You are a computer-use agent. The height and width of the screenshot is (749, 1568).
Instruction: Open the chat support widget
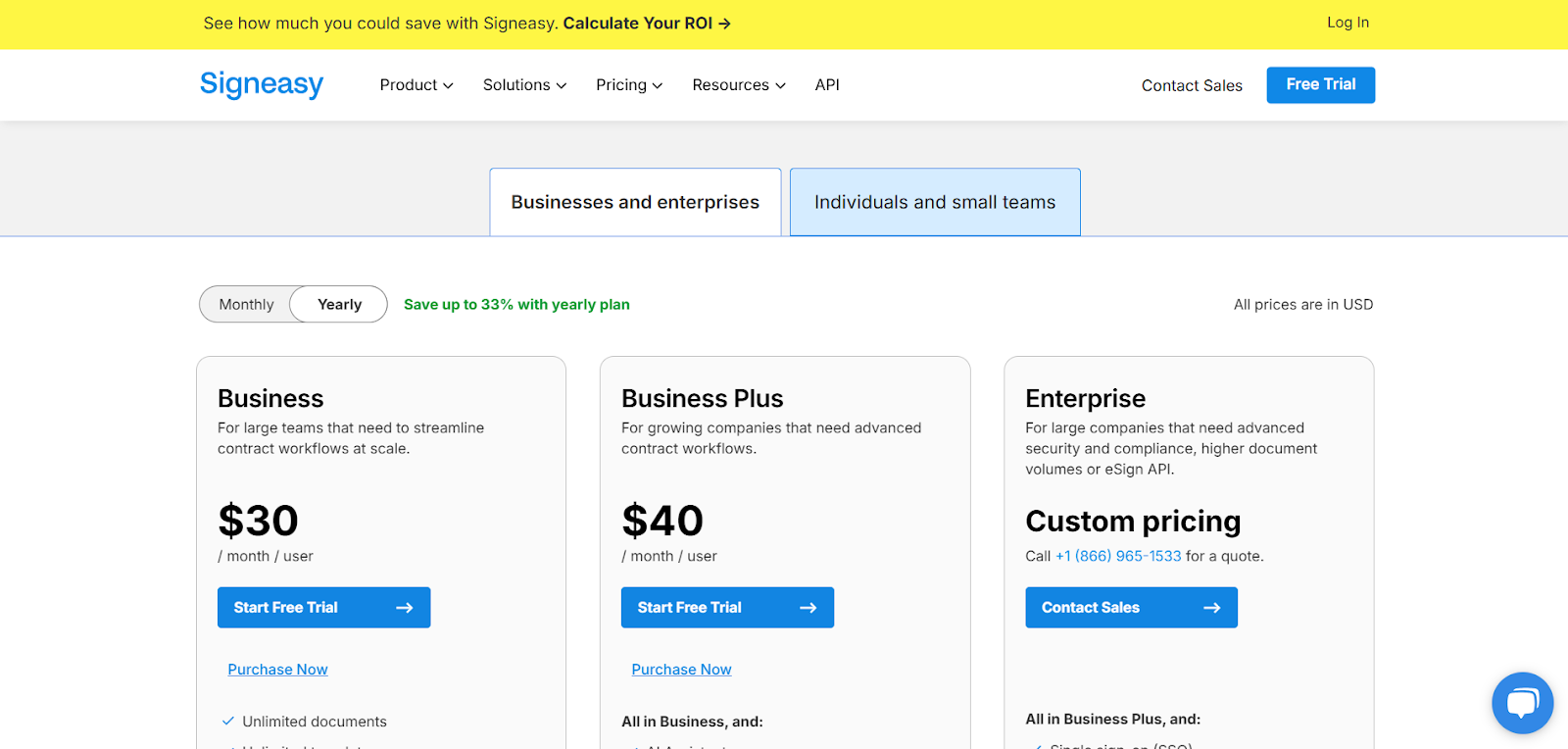(x=1522, y=703)
